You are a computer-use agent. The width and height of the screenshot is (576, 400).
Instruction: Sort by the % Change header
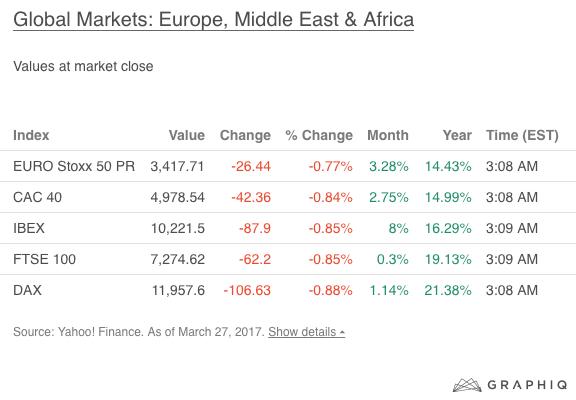pos(319,135)
